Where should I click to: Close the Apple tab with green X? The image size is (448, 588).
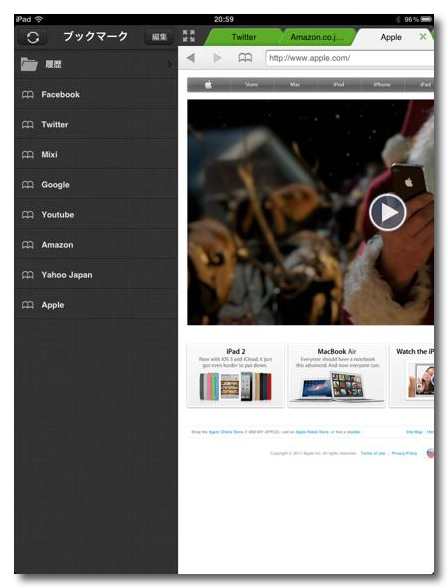click(x=423, y=37)
